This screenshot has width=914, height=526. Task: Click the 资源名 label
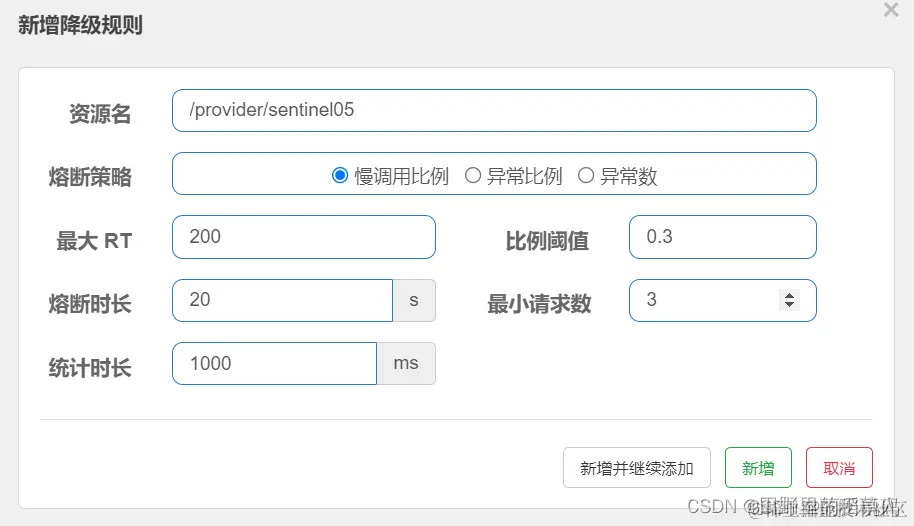click(100, 114)
